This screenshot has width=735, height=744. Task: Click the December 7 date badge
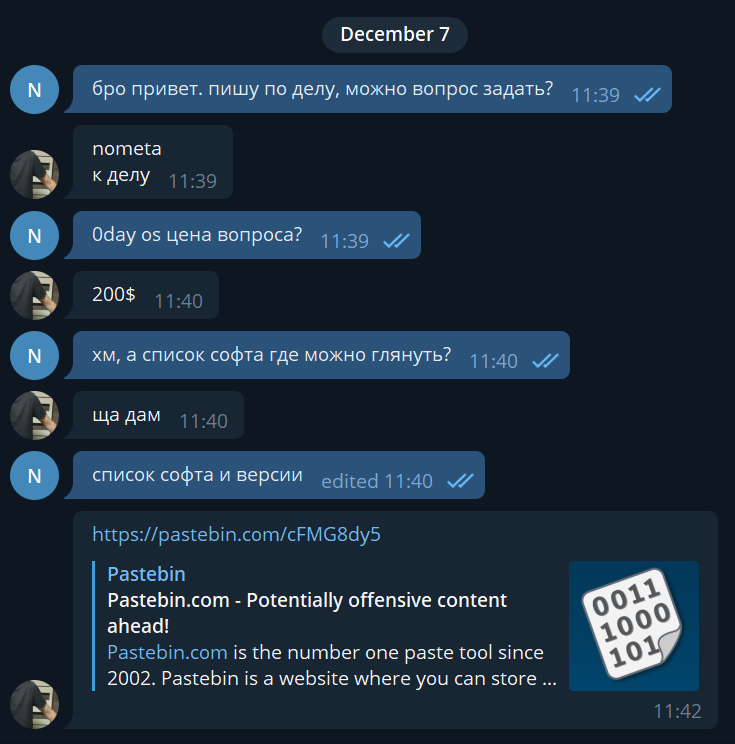pyautogui.click(x=395, y=35)
